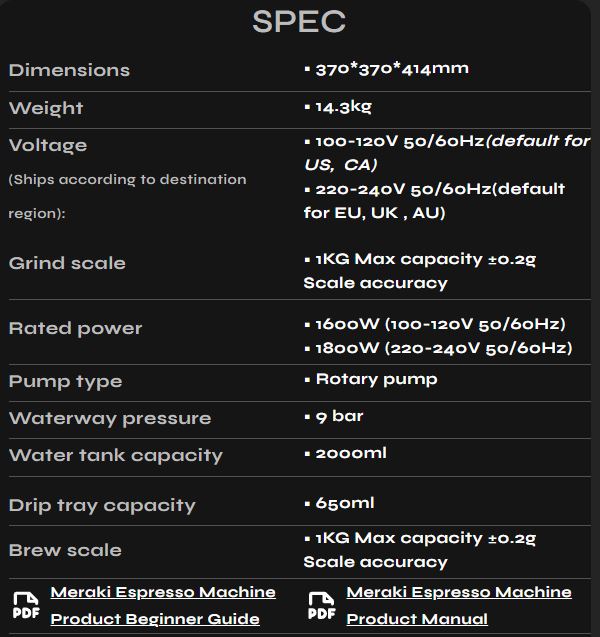Click the 9 bar waterway pressure value
The image size is (600, 637).
(x=339, y=416)
